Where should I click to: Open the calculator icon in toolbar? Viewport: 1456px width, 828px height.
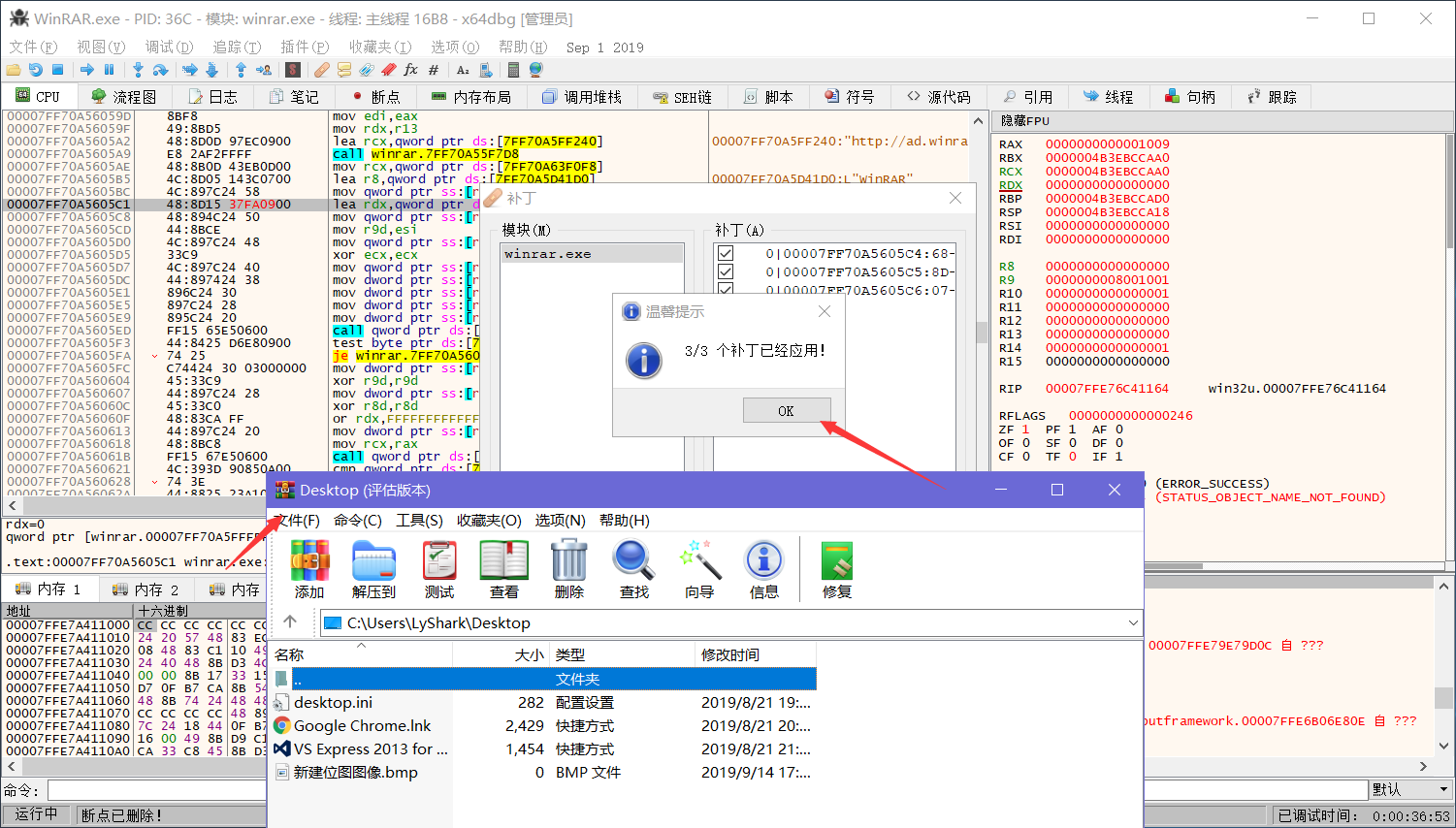[513, 70]
